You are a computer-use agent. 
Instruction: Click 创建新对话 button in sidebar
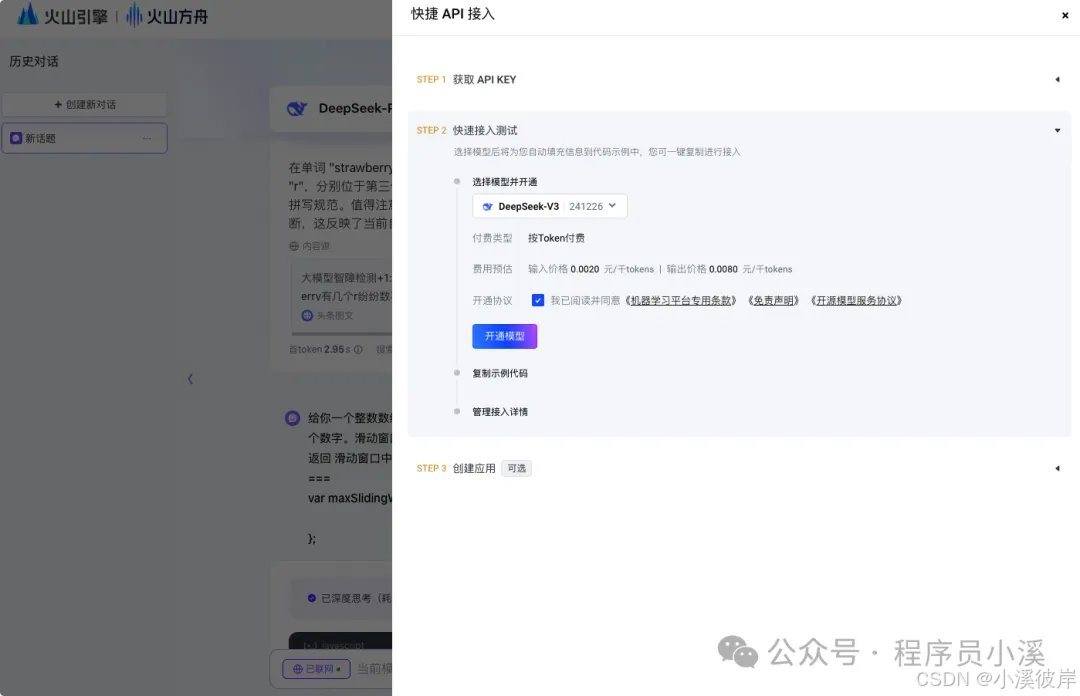(85, 105)
